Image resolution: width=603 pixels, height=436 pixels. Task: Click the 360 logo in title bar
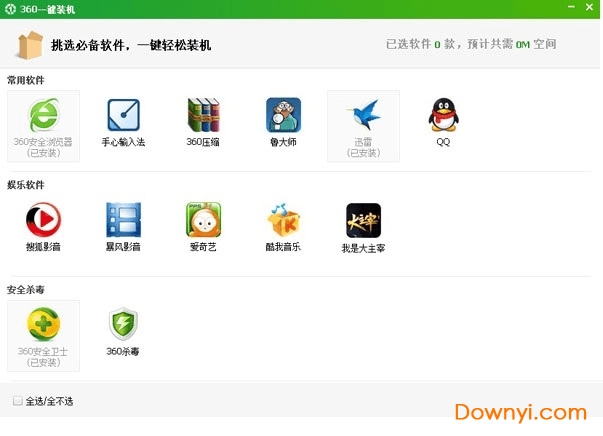click(10, 9)
